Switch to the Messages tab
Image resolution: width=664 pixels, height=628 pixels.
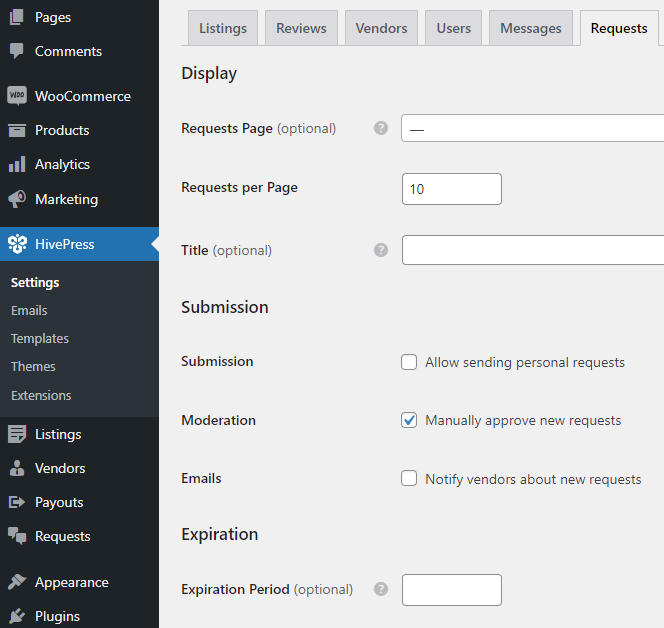530,28
